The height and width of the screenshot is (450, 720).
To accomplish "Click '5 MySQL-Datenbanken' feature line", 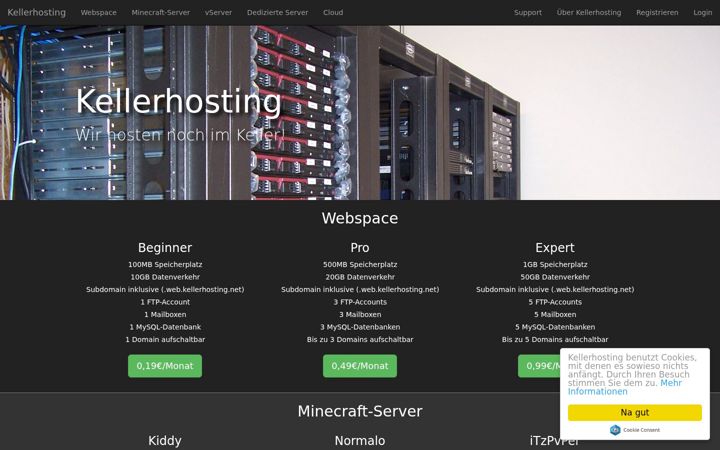I will pyautogui.click(x=555, y=327).
